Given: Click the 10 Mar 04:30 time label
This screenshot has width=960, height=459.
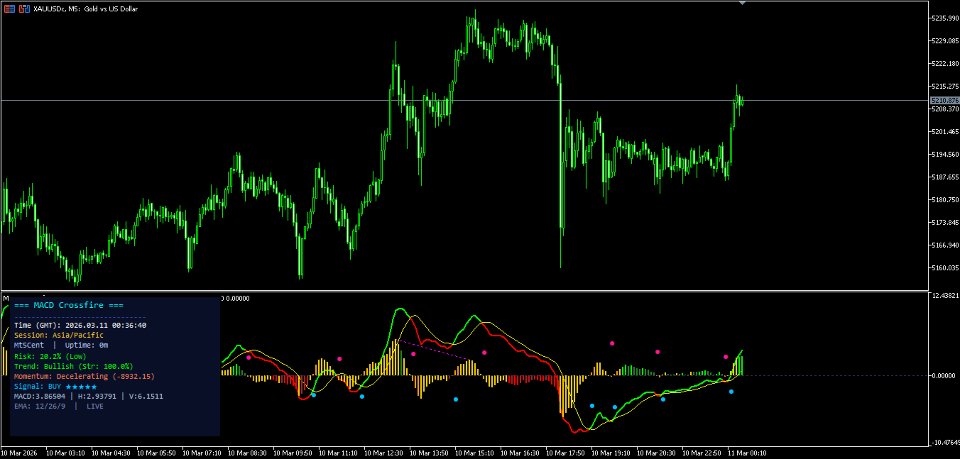Looking at the screenshot, I should [111, 453].
